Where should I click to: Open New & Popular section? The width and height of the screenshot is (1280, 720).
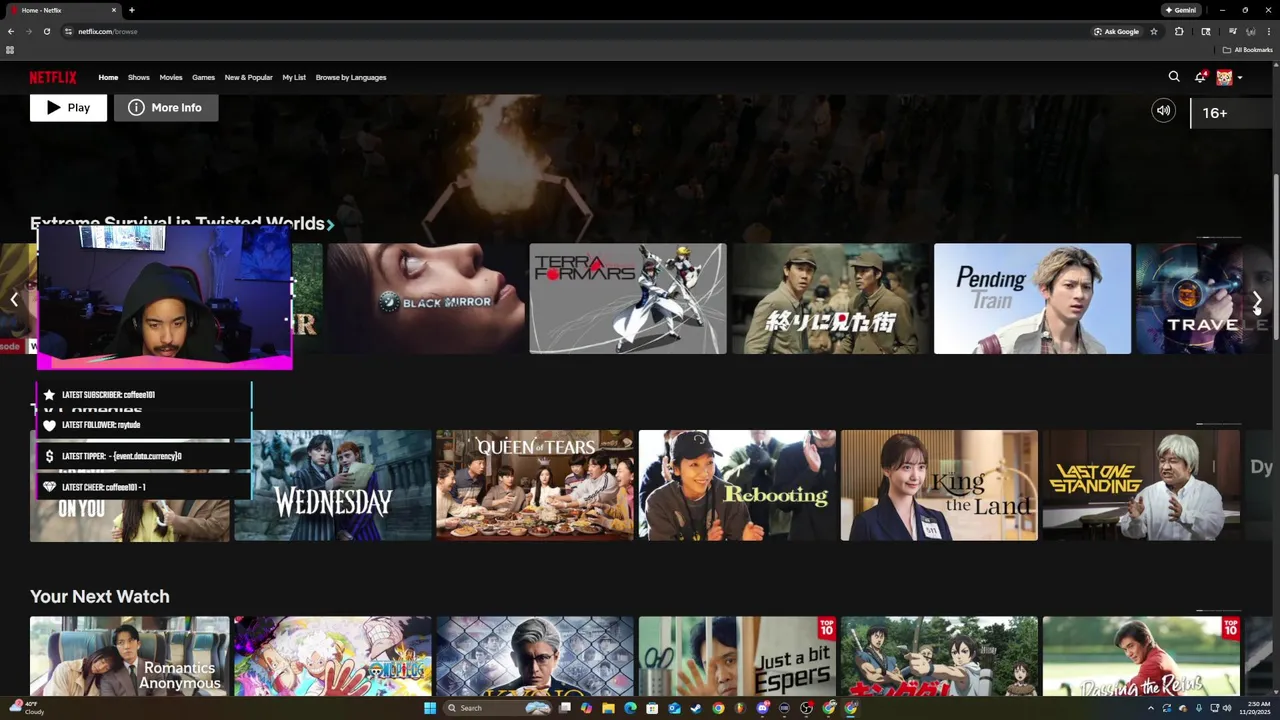pyautogui.click(x=249, y=77)
